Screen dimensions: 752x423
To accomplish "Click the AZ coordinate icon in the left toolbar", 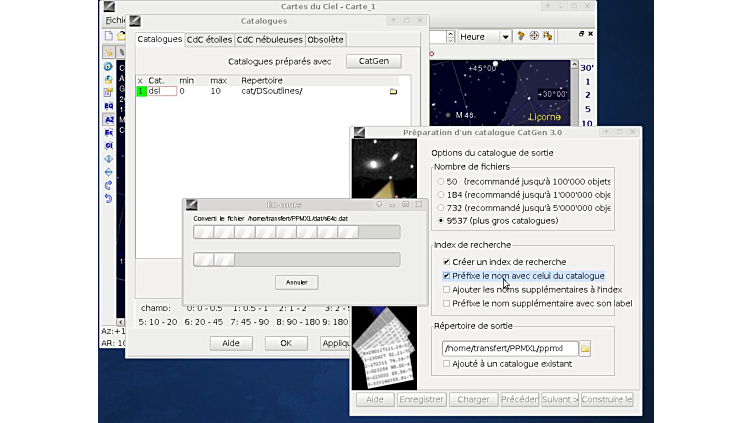I will point(109,119).
